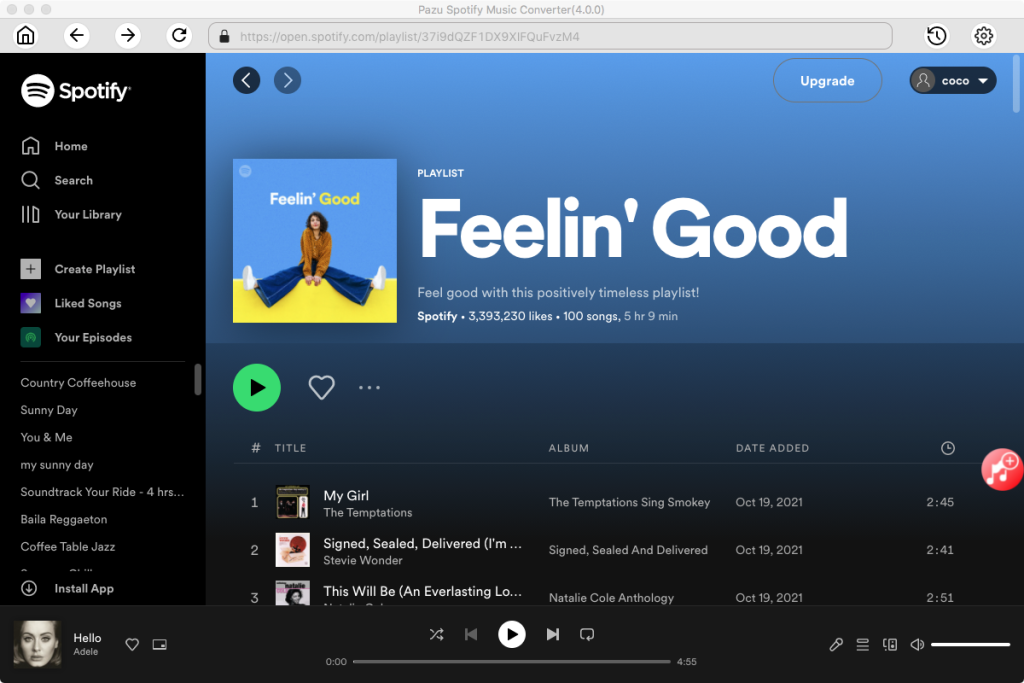Click the picture-in-picture icon next to Hello
This screenshot has height=683, width=1024.
click(x=159, y=645)
